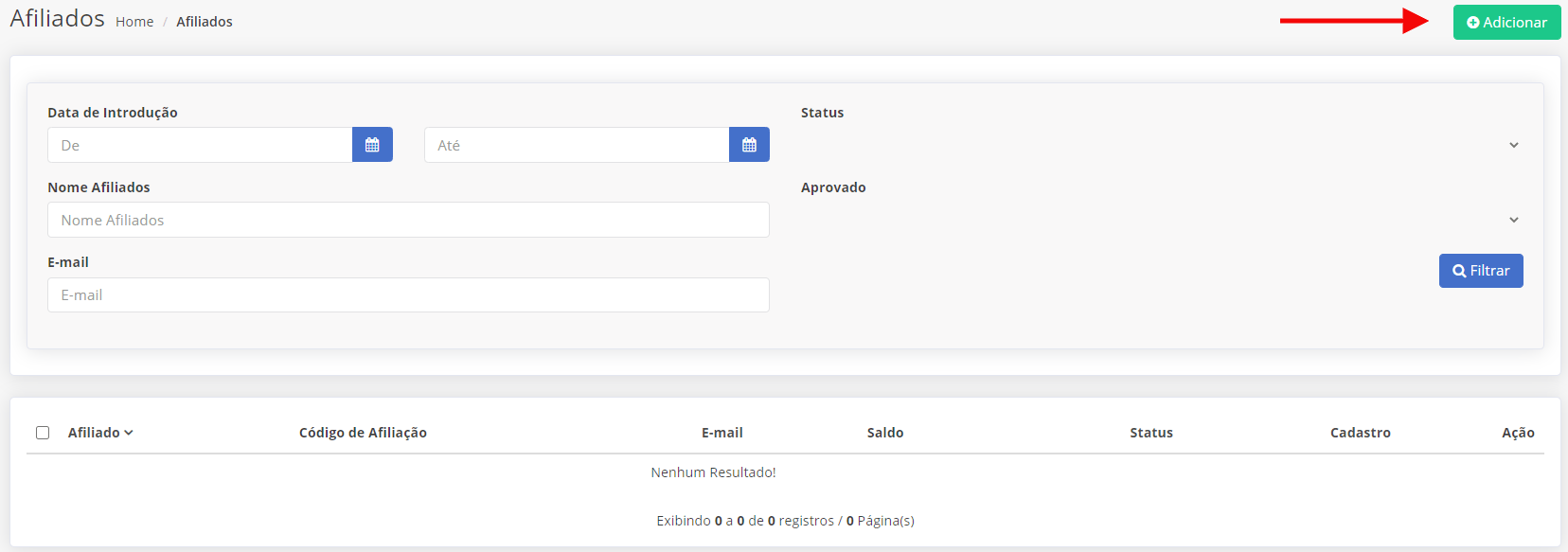Click into the Nome Afiliados text field

click(408, 220)
